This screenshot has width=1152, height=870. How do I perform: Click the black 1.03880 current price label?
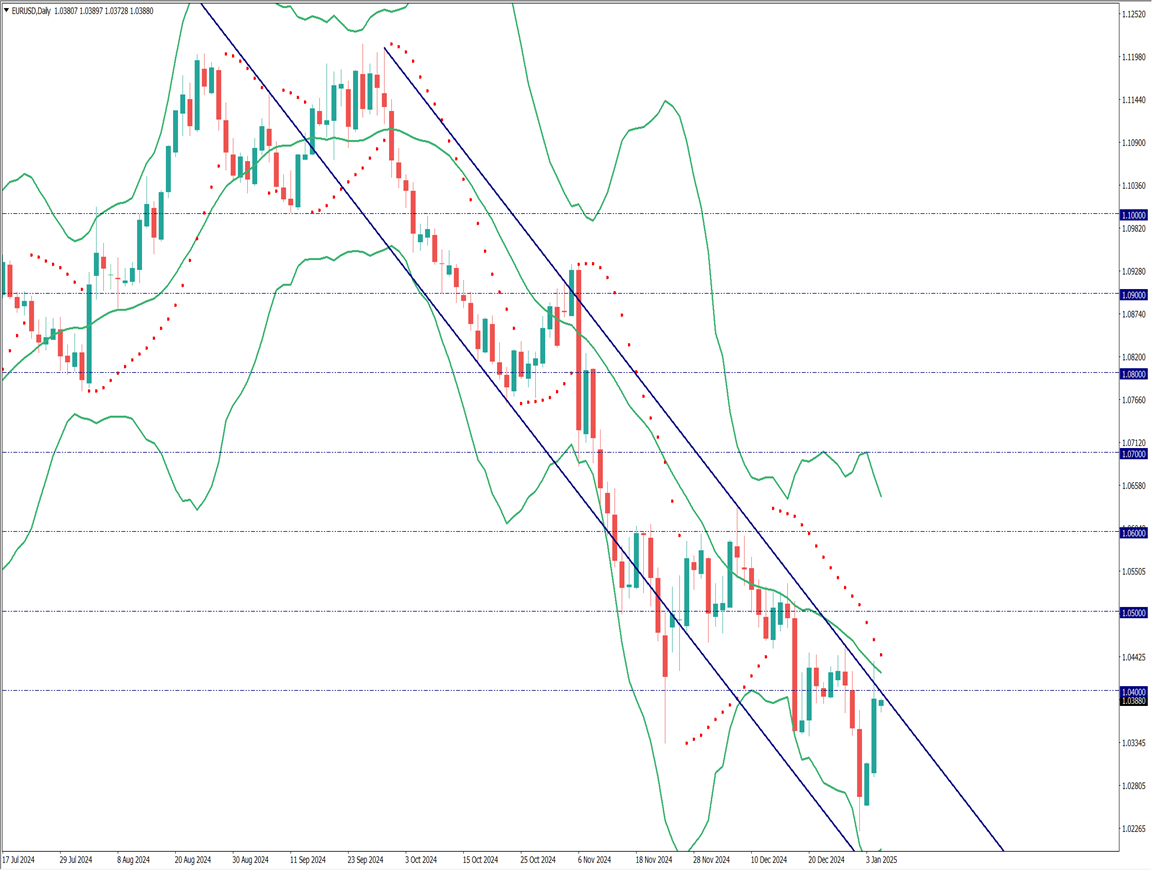pyautogui.click(x=1134, y=701)
